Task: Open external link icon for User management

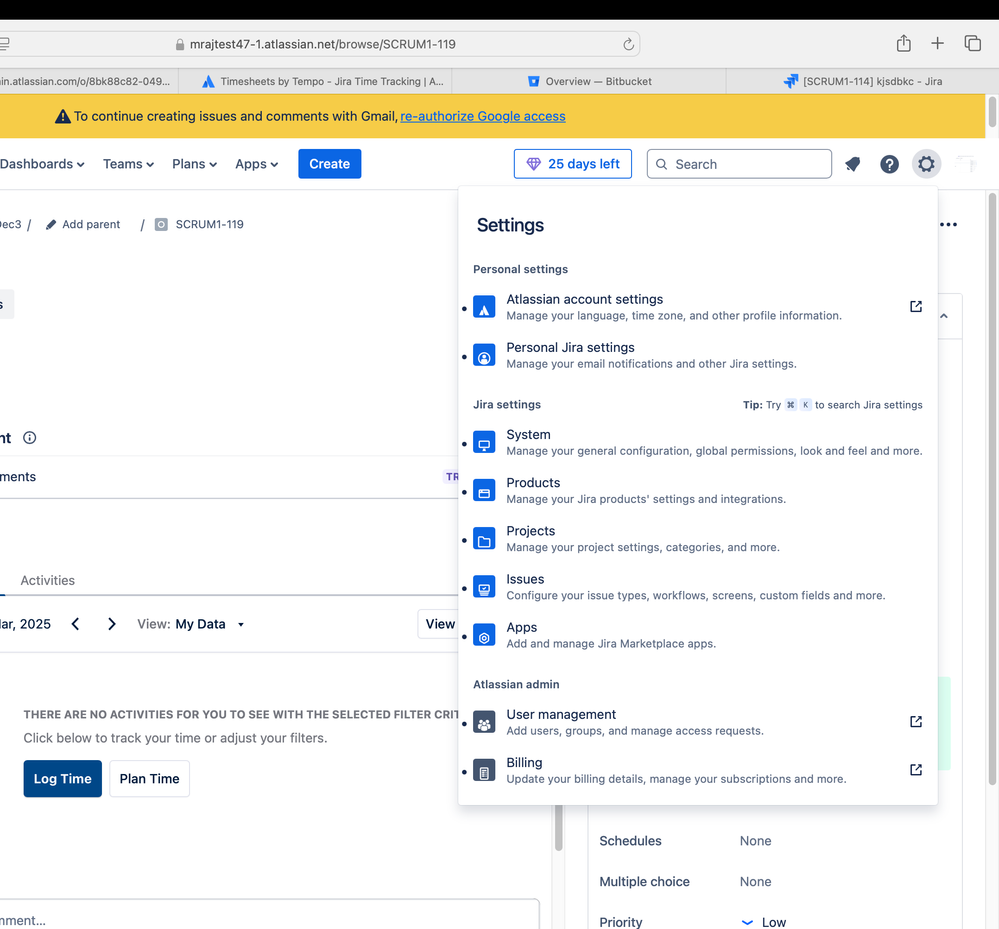Action: (916, 722)
